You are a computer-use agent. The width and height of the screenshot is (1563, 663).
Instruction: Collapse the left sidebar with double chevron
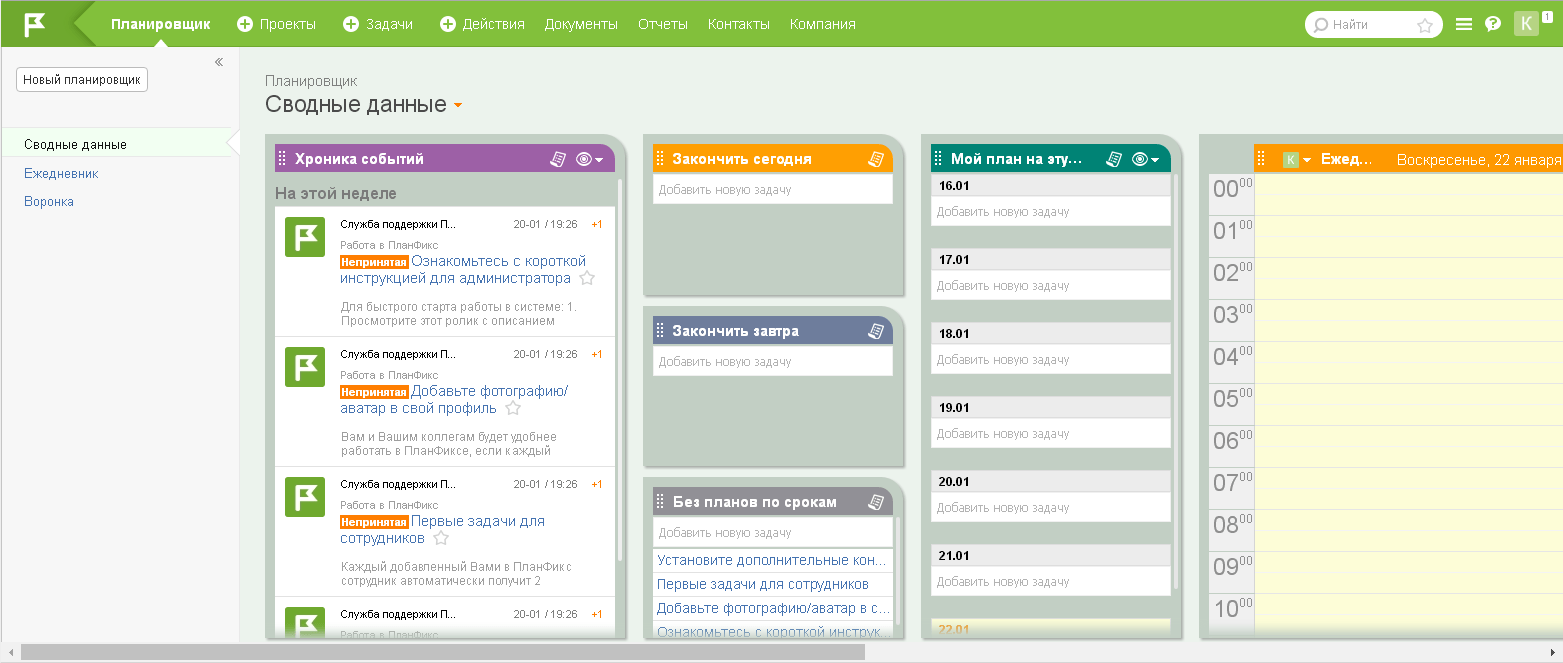pos(219,62)
